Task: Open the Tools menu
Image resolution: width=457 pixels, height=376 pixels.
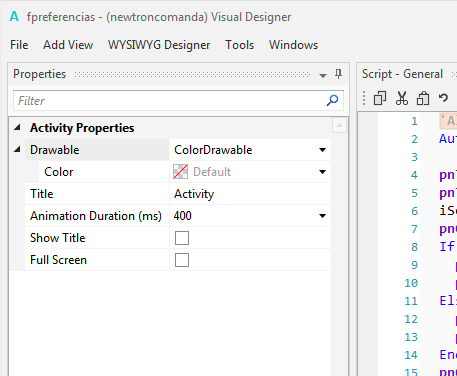Action: coord(239,45)
